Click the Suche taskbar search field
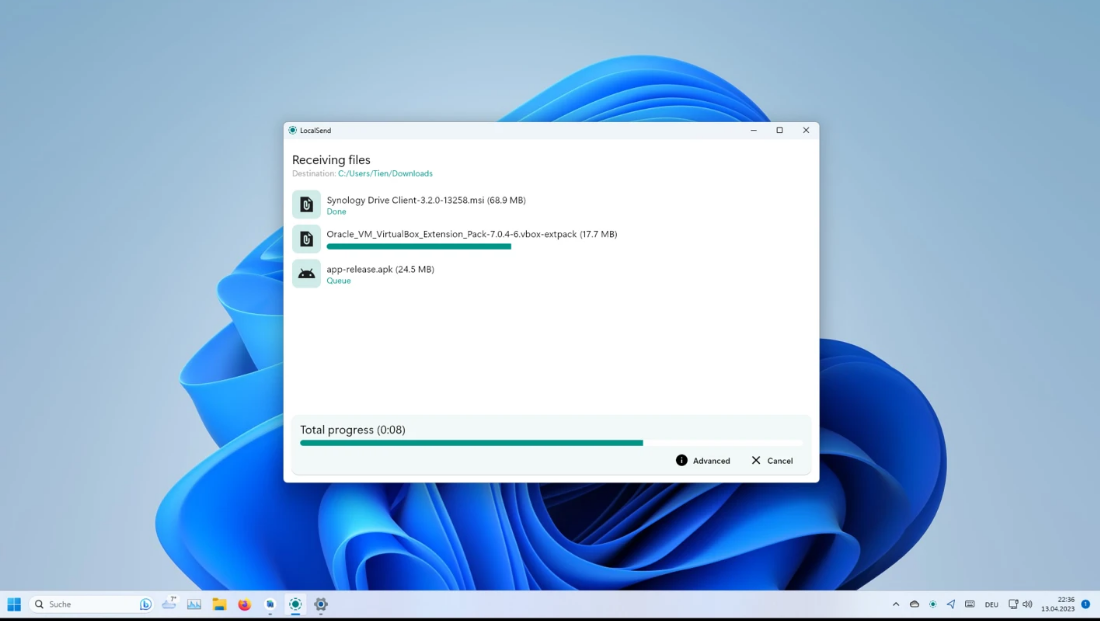 pyautogui.click(x=91, y=604)
